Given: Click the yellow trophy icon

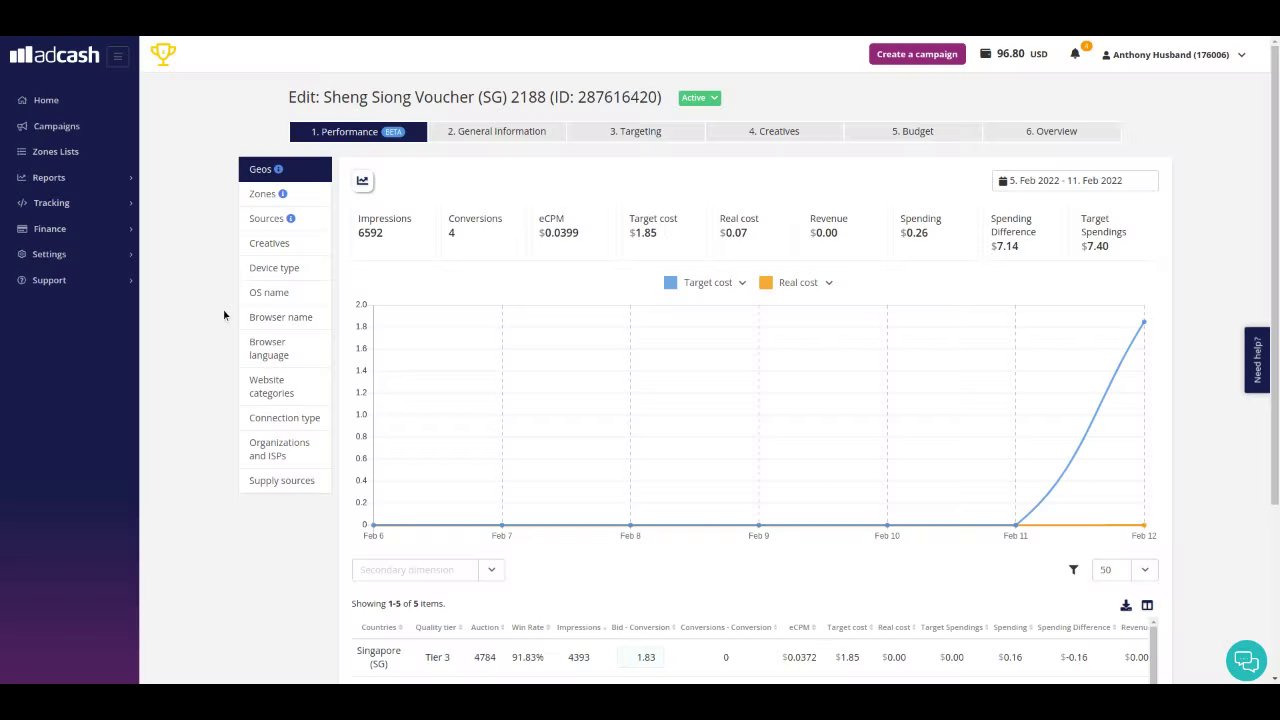Looking at the screenshot, I should 163,54.
